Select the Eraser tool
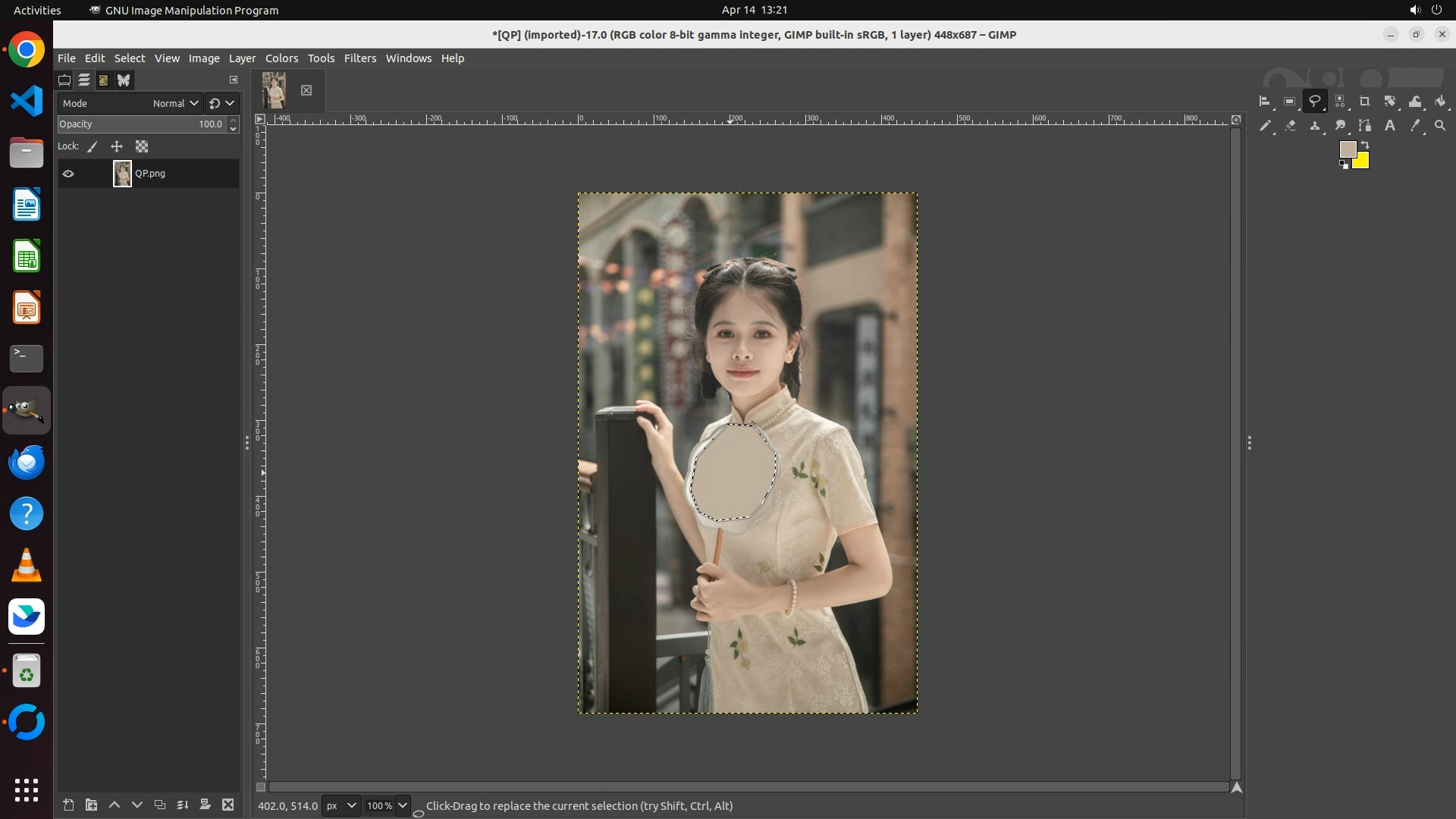 click(1290, 126)
